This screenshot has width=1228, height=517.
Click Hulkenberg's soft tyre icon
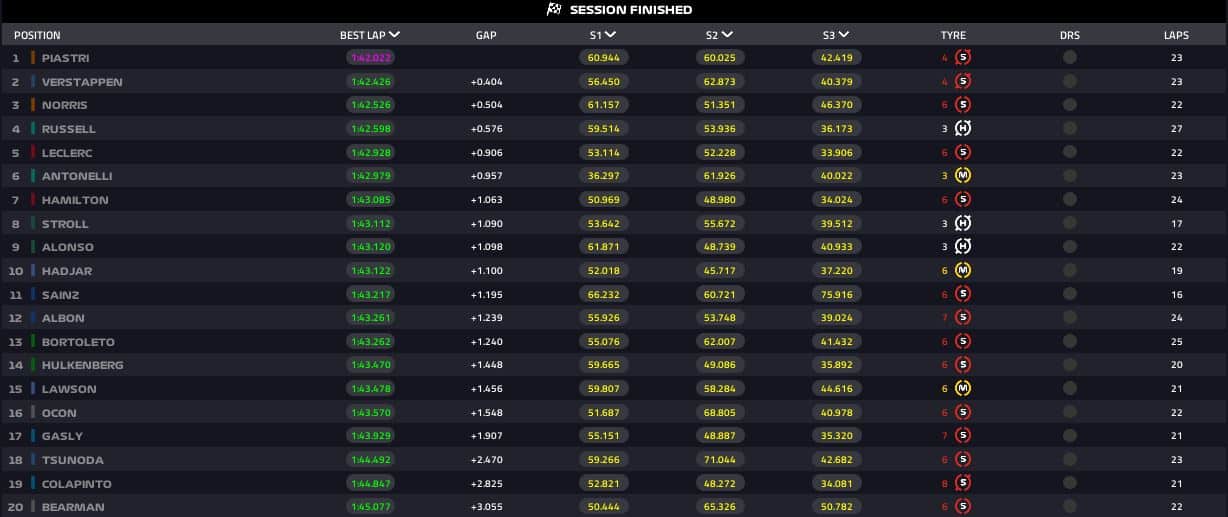point(963,365)
